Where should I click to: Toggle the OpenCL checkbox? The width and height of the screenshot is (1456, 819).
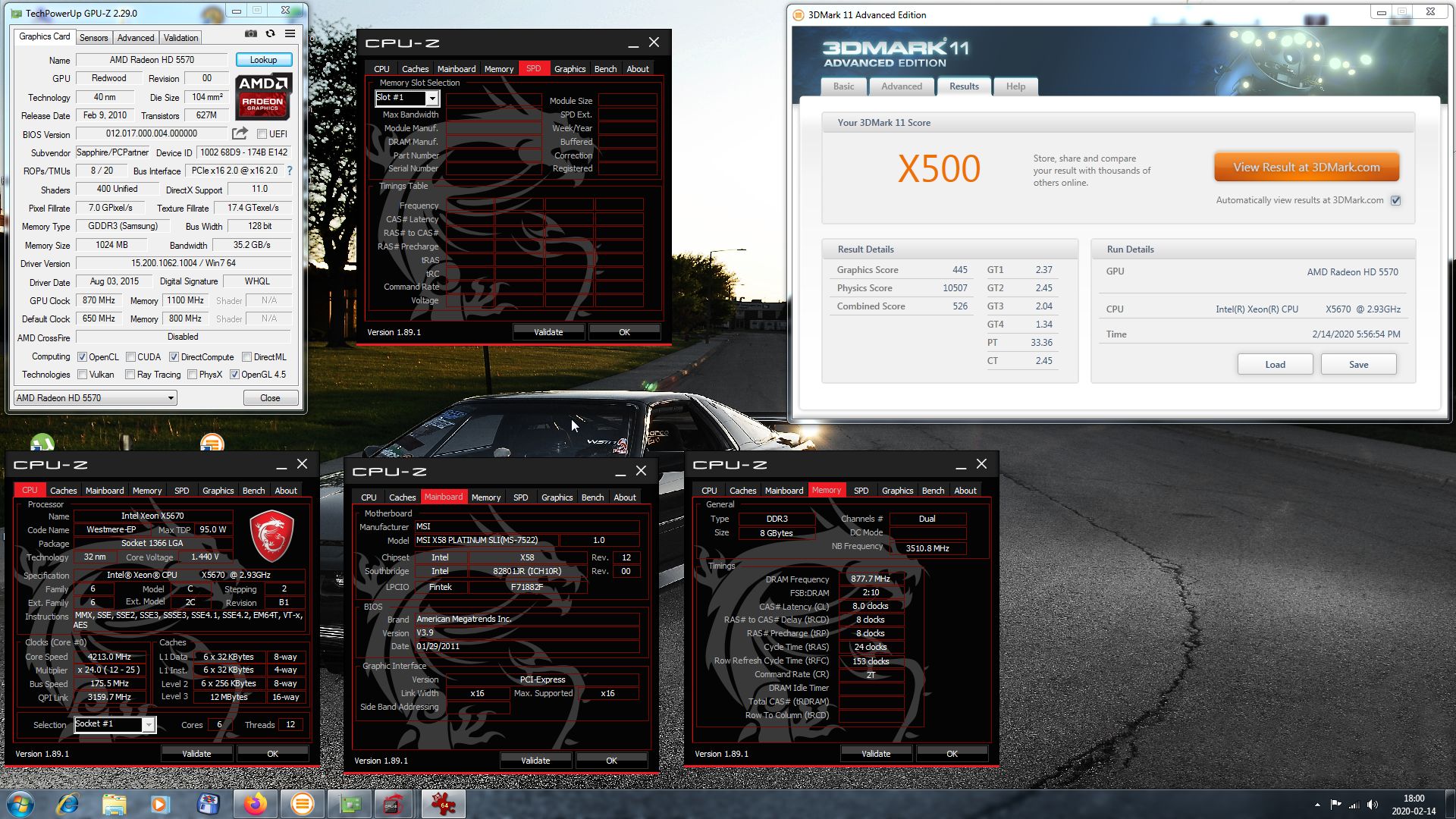(x=82, y=357)
